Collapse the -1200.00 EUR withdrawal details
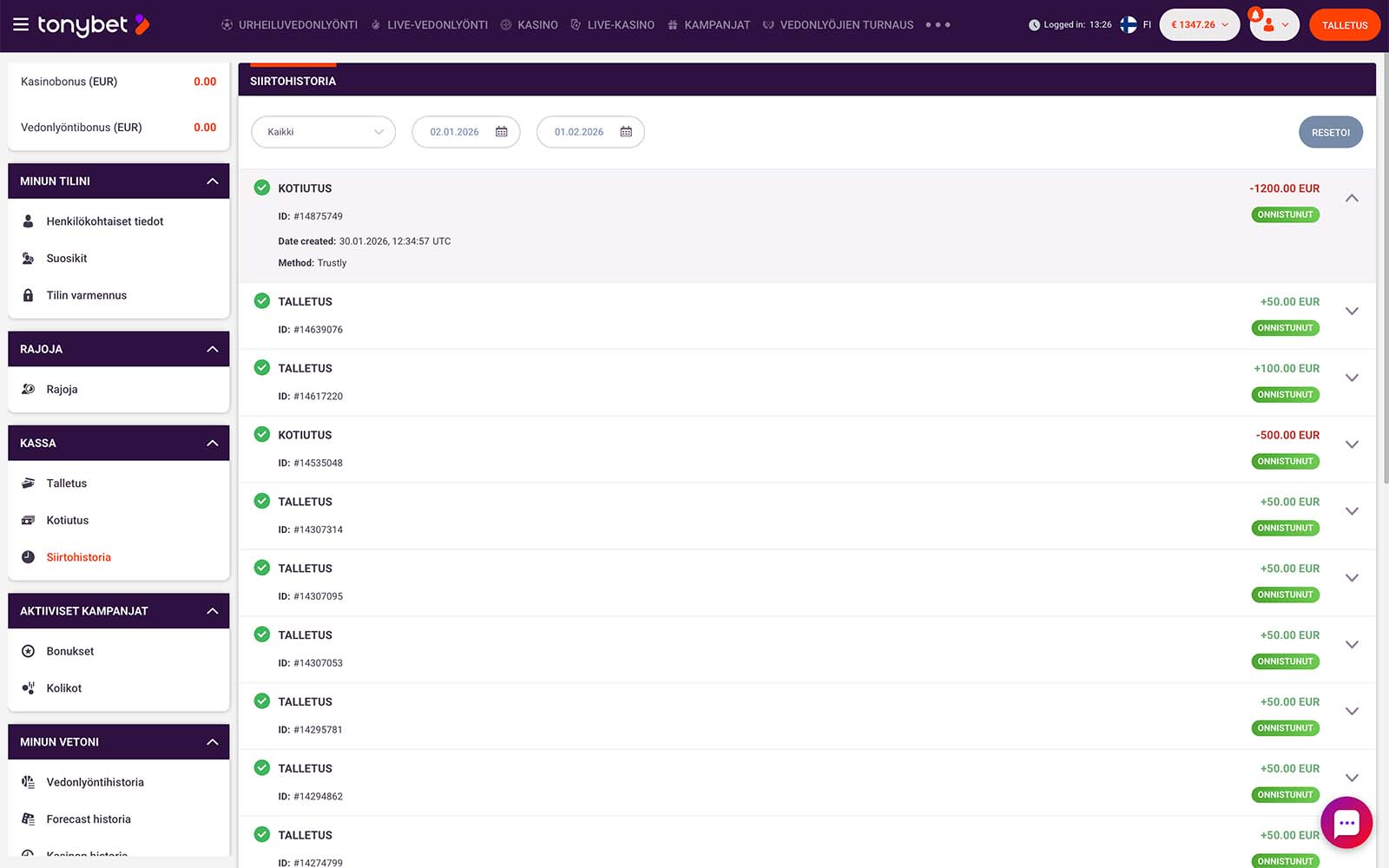Screen dimensions: 1389x868 [1352, 199]
